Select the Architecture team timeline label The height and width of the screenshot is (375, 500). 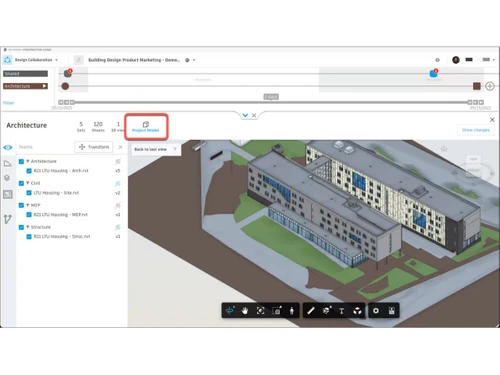coord(25,86)
